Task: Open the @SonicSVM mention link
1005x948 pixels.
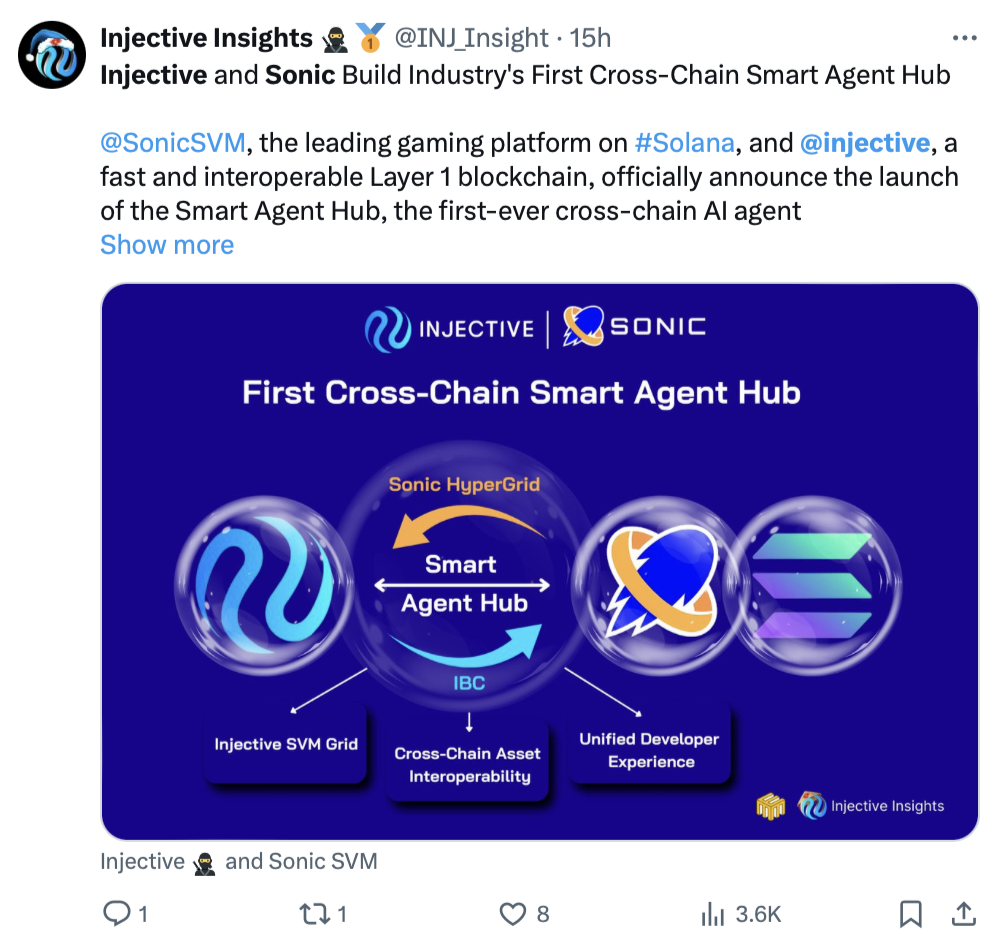Action: click(x=173, y=143)
